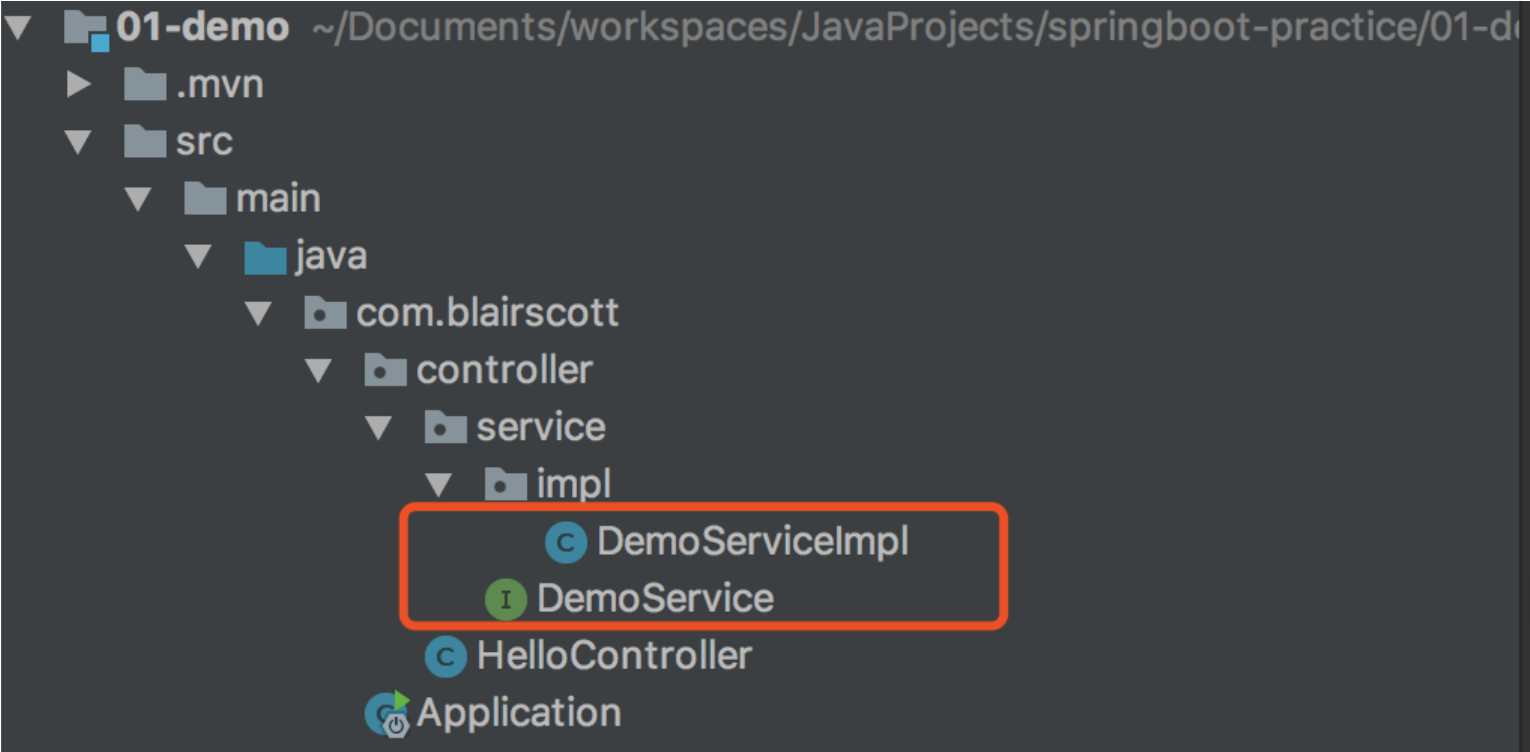The image size is (1530, 752).
Task: Click the service package icon
Action: (x=445, y=428)
